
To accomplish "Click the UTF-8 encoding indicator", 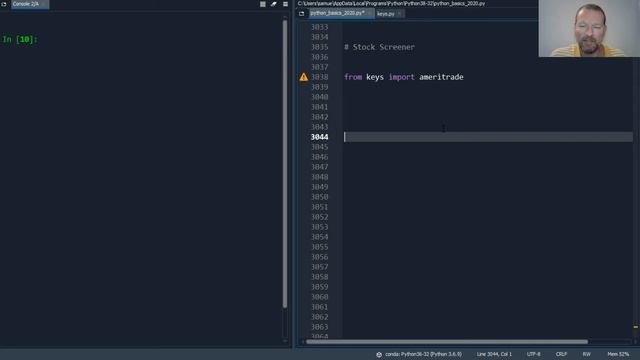I will click(533, 354).
